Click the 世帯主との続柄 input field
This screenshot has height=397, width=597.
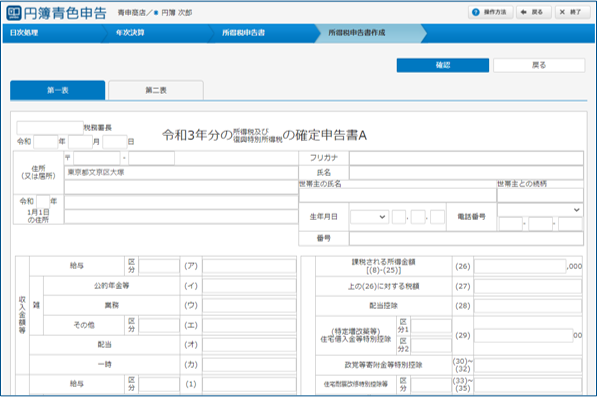[x=540, y=195]
